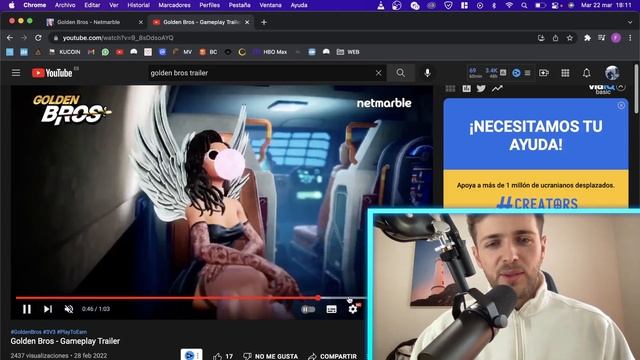Unmute the video player sound

click(x=69, y=309)
